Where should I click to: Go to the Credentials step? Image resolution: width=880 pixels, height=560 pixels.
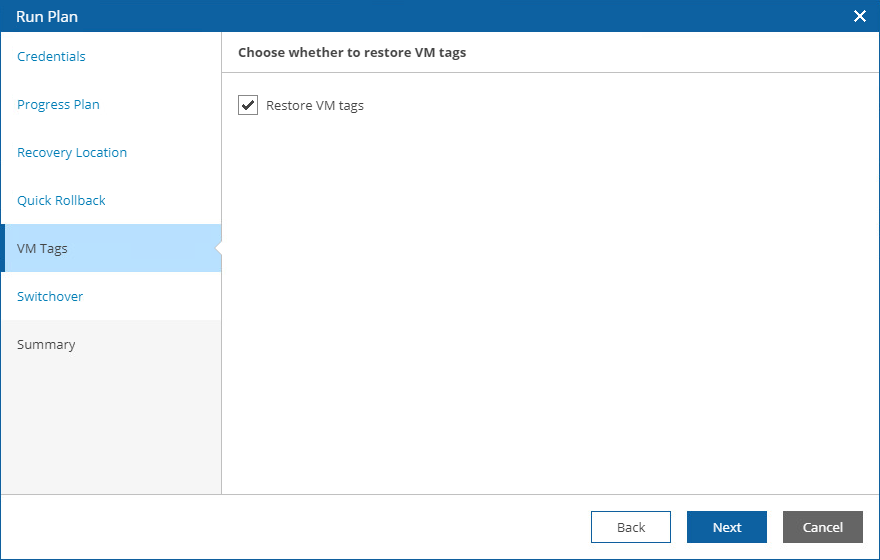pyautogui.click(x=51, y=56)
